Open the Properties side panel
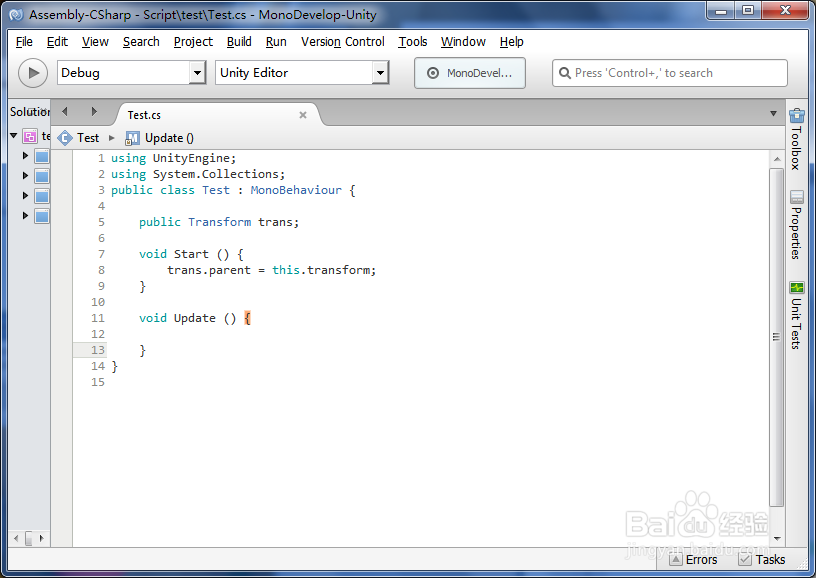The image size is (816, 578). tap(796, 224)
